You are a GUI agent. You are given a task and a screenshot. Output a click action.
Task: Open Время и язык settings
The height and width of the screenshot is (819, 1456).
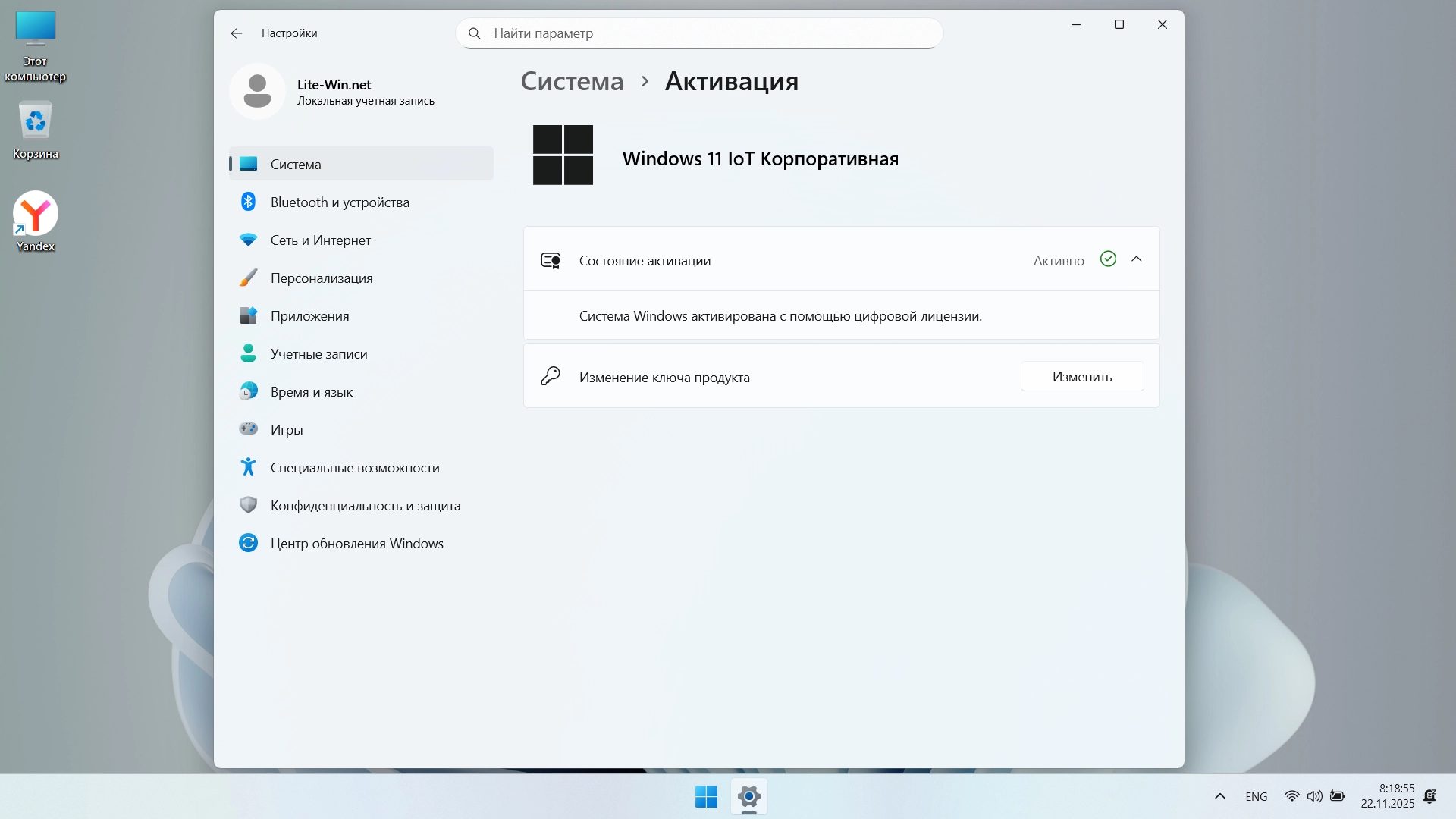(311, 392)
